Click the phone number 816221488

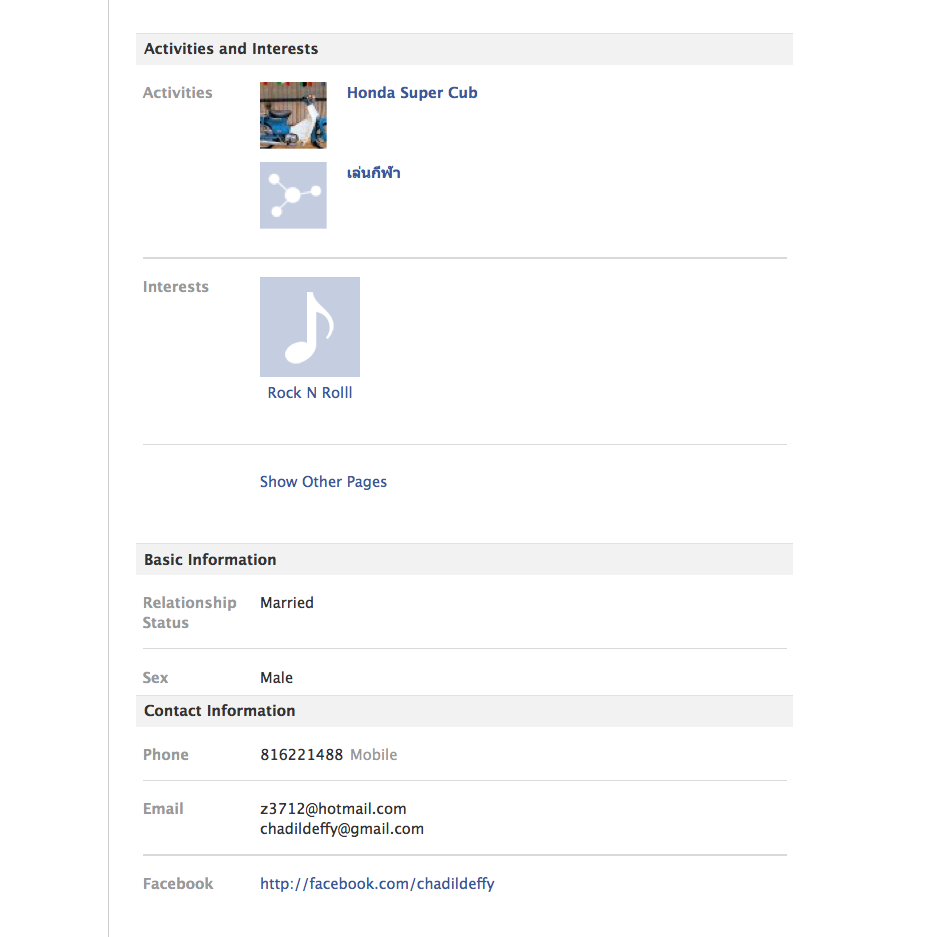pyautogui.click(x=301, y=755)
